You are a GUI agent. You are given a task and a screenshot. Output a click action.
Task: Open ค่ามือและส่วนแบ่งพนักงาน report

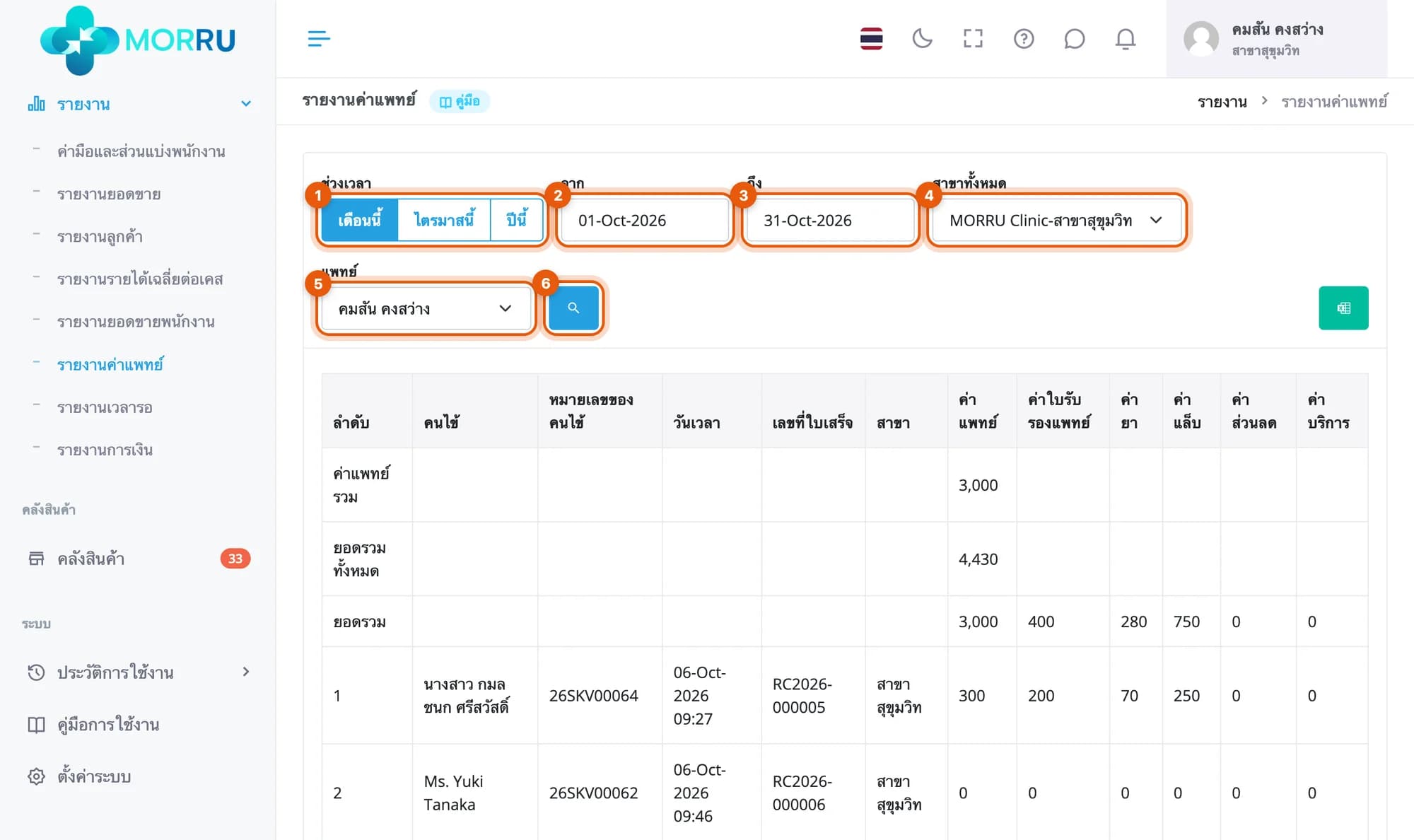[x=141, y=151]
